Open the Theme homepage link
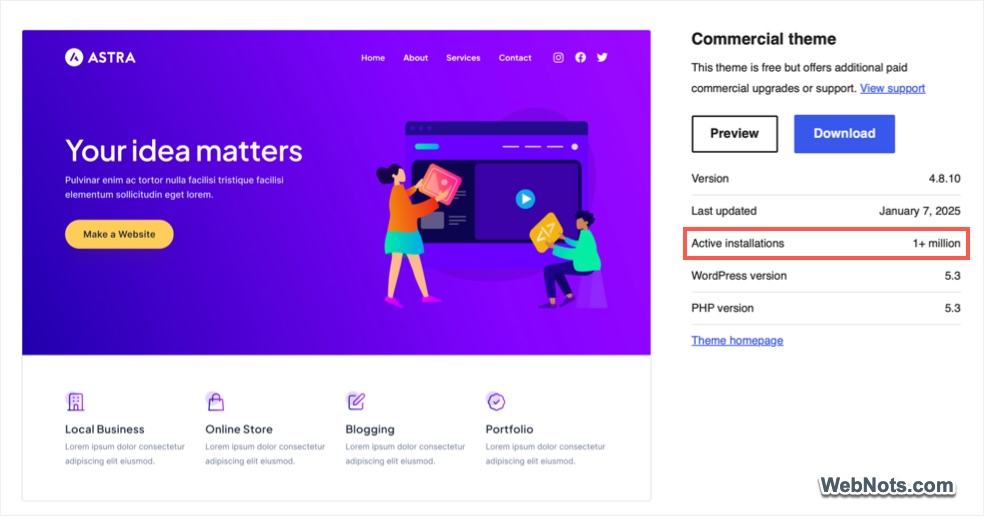This screenshot has width=984, height=516. pos(737,340)
